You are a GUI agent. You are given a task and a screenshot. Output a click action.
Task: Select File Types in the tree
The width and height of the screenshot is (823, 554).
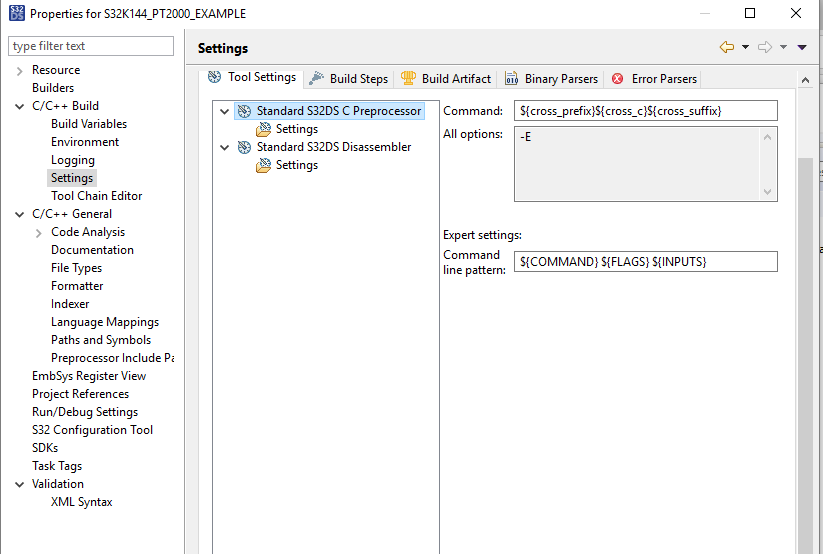tap(77, 268)
